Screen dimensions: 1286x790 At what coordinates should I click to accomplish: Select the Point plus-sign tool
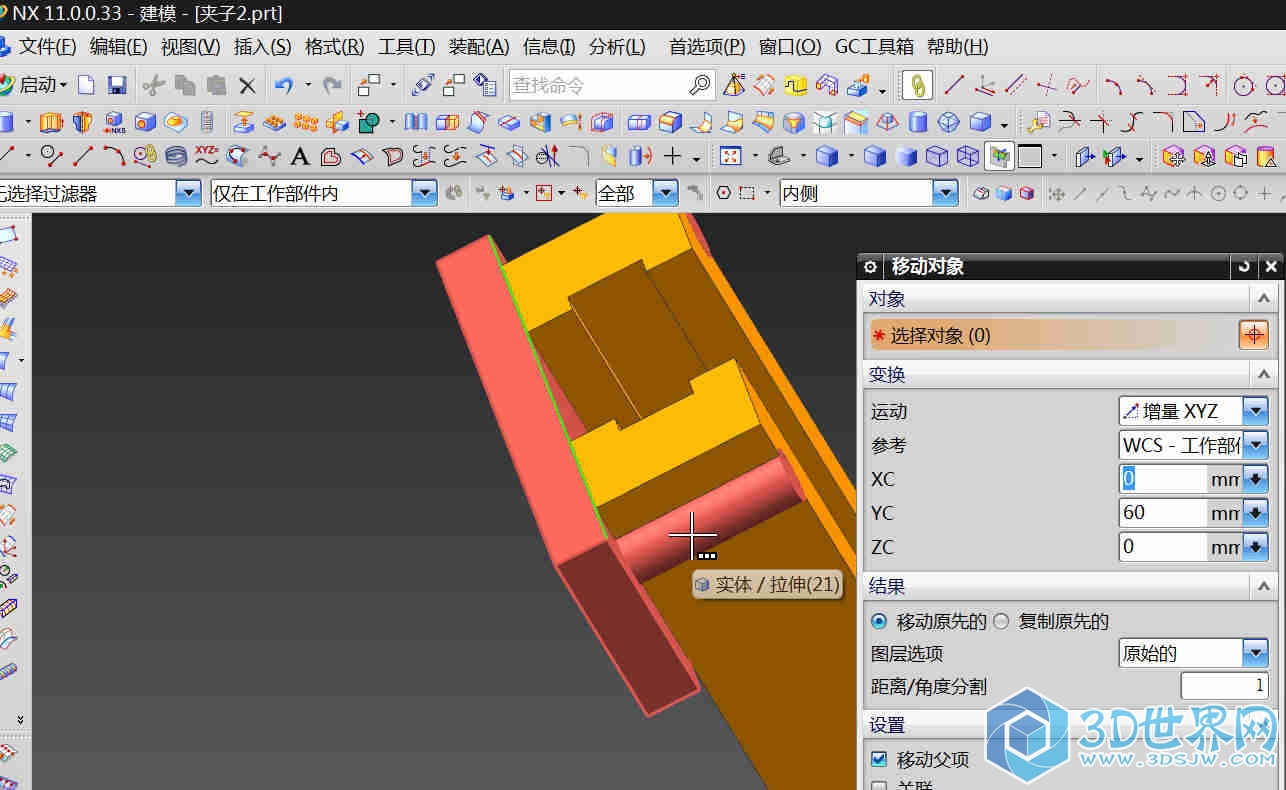click(x=673, y=156)
